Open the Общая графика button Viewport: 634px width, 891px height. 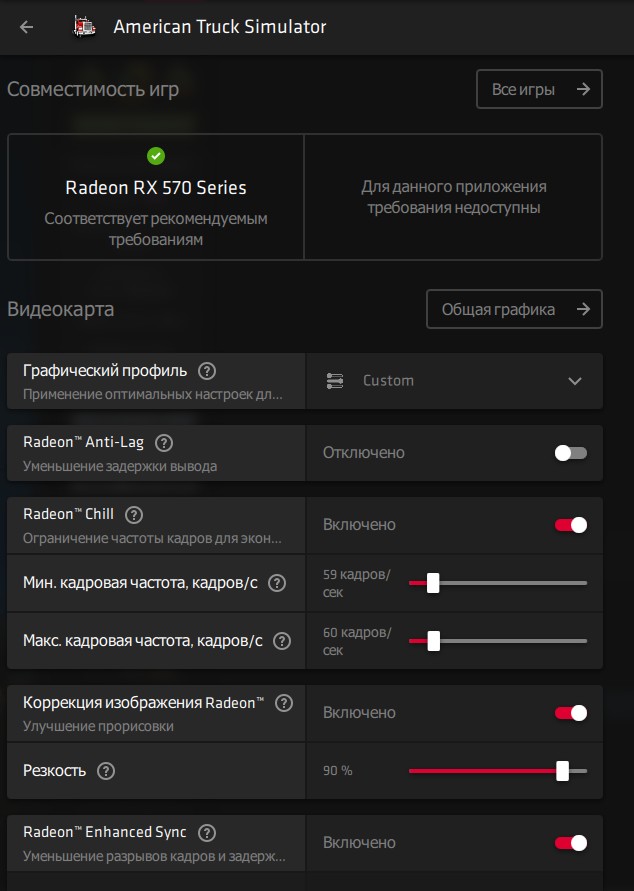coord(514,309)
